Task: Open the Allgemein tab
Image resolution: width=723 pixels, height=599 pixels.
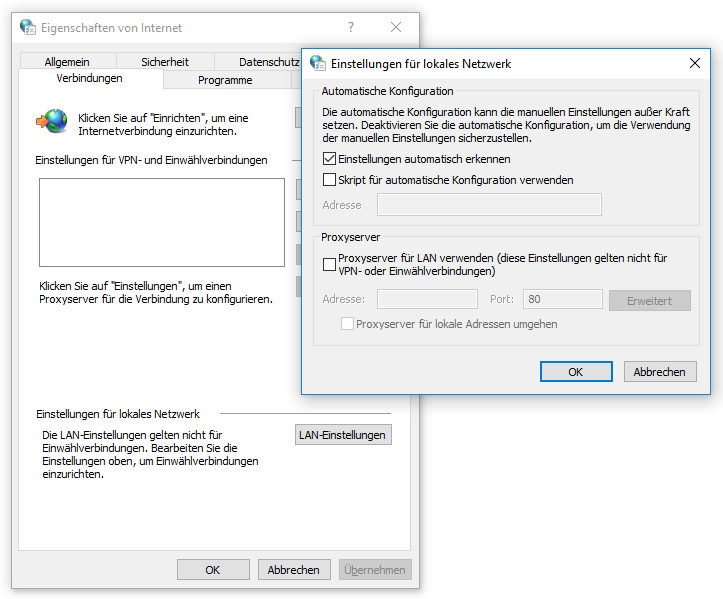Action: (67, 61)
